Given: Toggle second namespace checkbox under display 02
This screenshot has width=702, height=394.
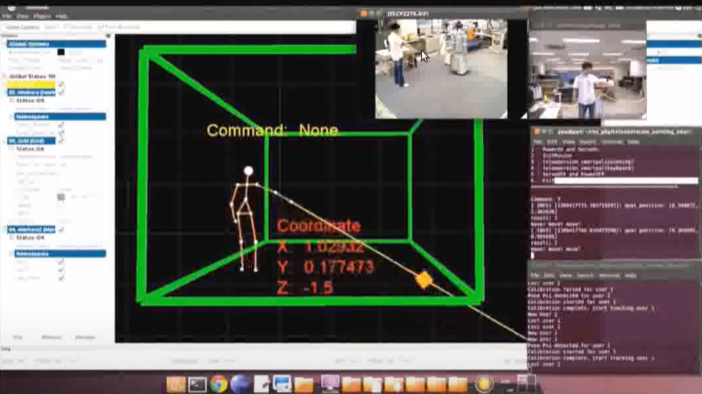Looking at the screenshot, I should click(61, 133).
